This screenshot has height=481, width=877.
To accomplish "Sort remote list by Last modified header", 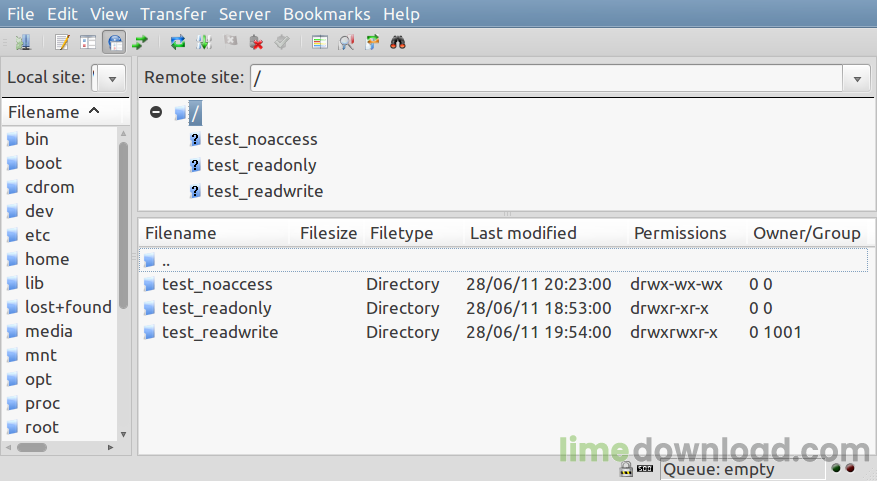I will pos(546,233).
